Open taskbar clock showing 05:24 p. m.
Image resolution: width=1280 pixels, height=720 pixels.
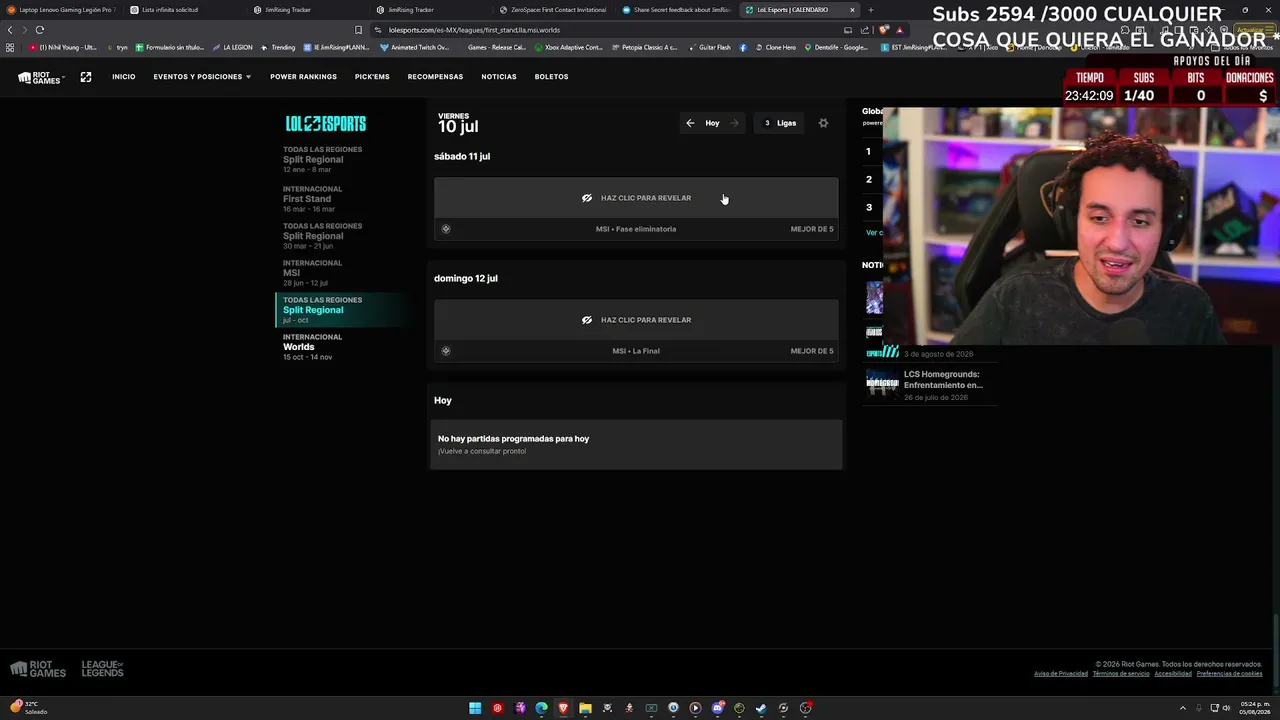(1255, 708)
